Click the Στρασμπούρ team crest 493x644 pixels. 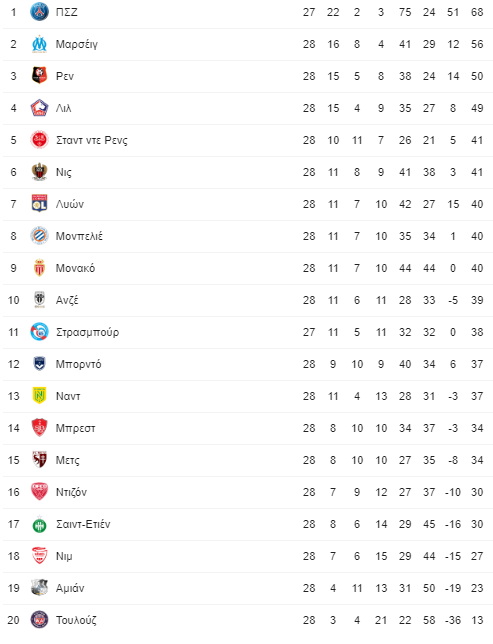39,332
